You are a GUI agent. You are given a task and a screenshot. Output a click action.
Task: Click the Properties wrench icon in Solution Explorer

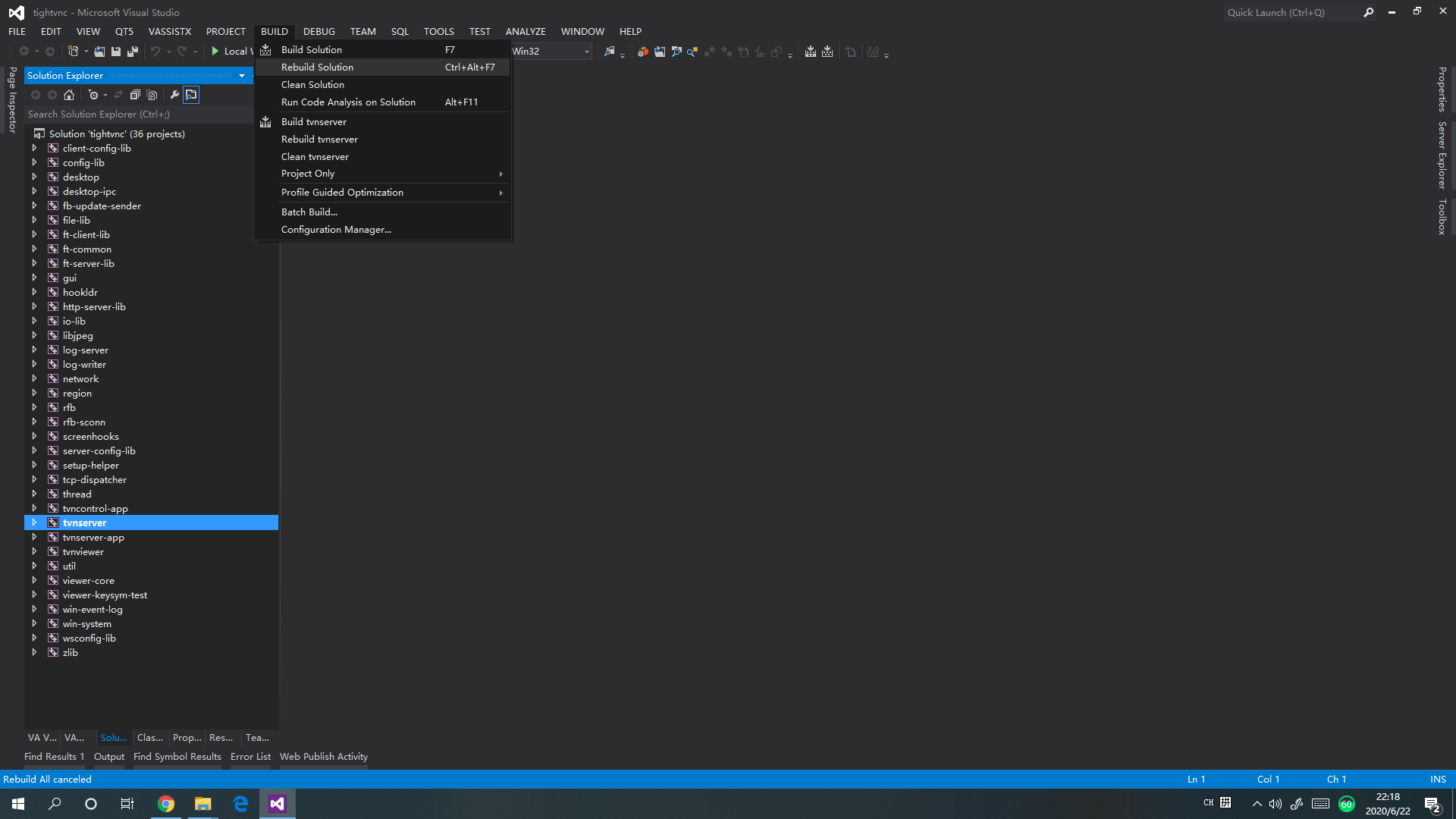click(174, 95)
